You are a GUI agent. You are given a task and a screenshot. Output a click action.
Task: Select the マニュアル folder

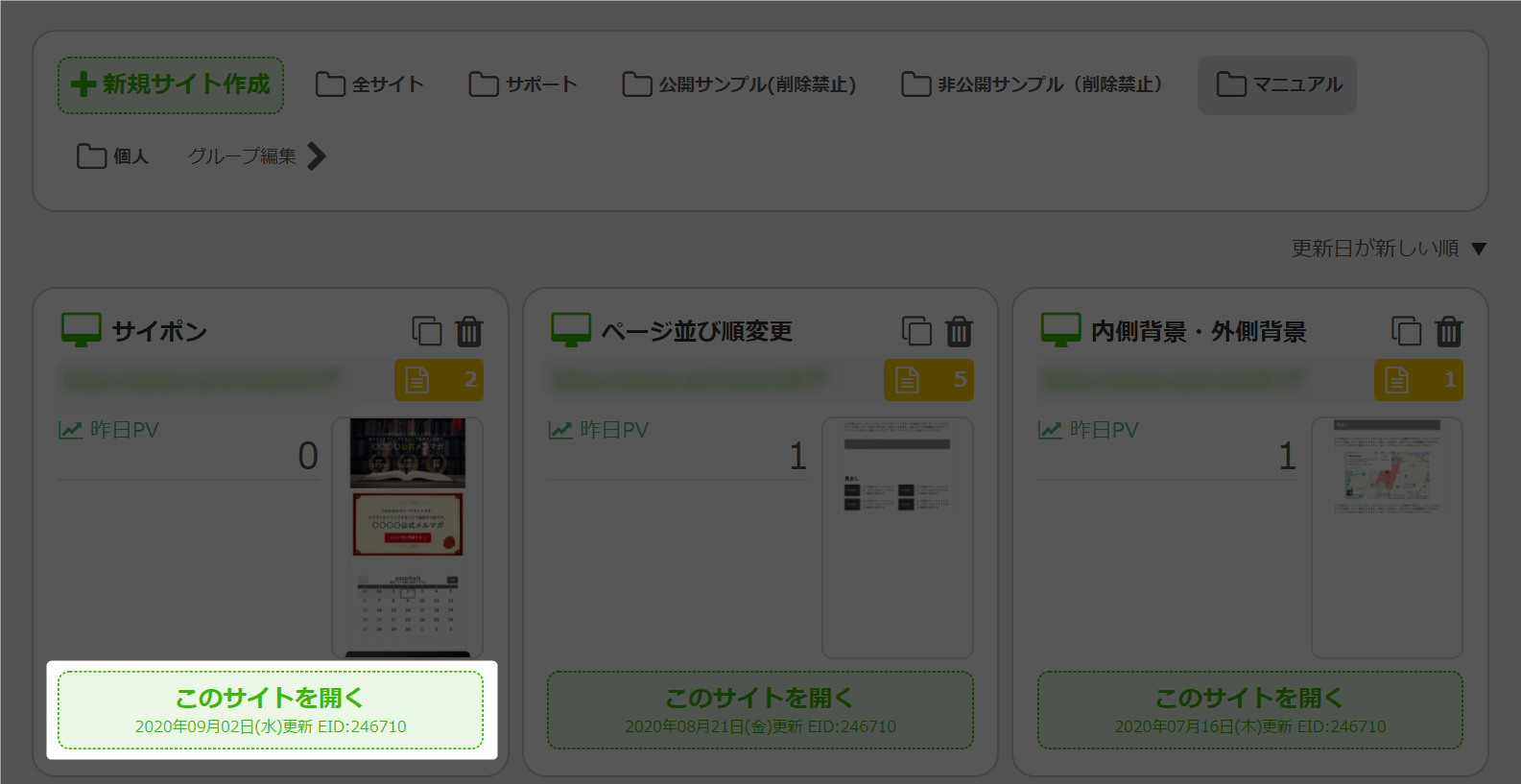tap(1277, 85)
